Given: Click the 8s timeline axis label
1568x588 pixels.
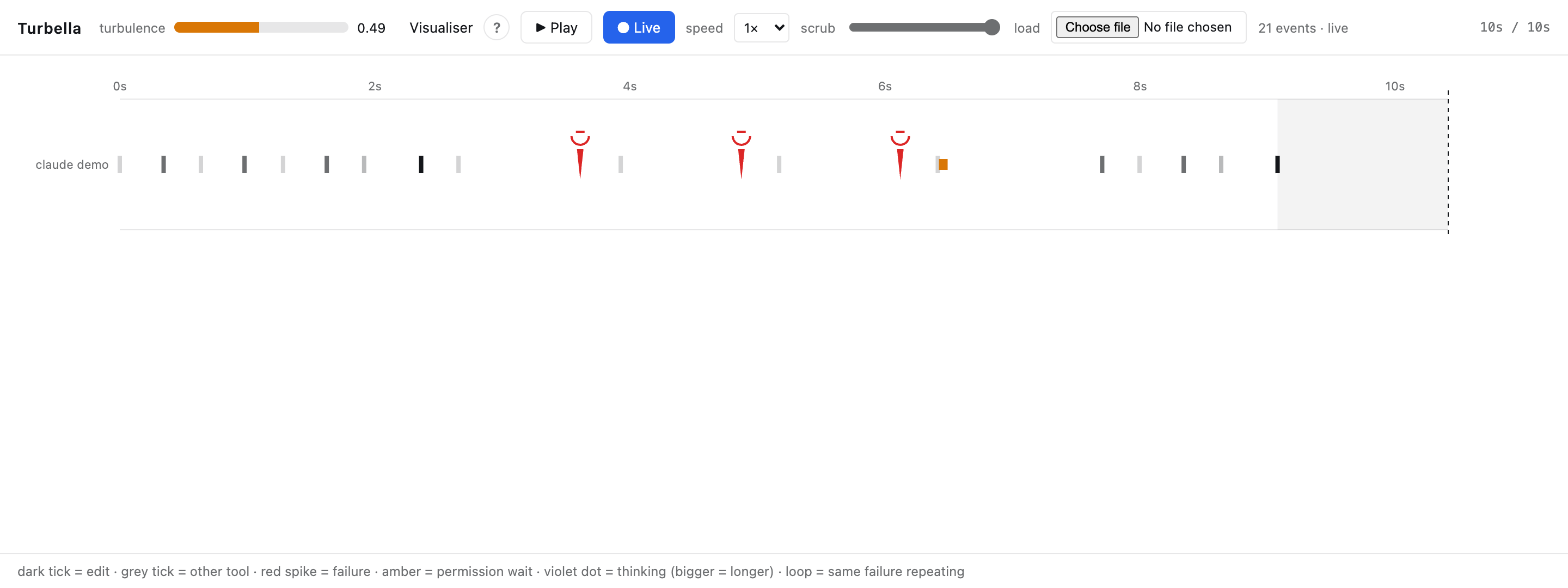Looking at the screenshot, I should (1140, 87).
